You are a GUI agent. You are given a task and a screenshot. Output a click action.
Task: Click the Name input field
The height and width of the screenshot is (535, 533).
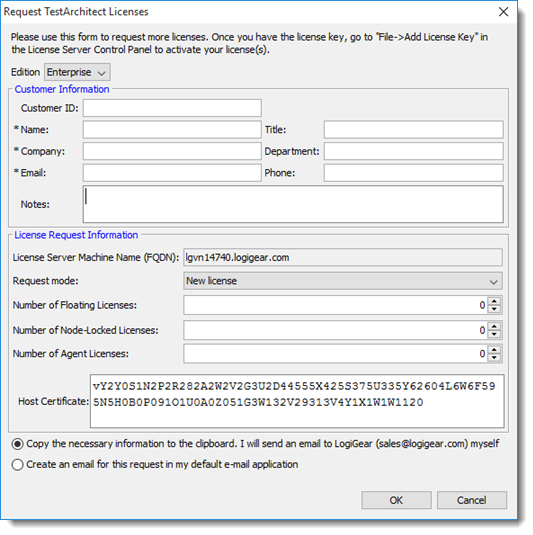[x=172, y=130]
